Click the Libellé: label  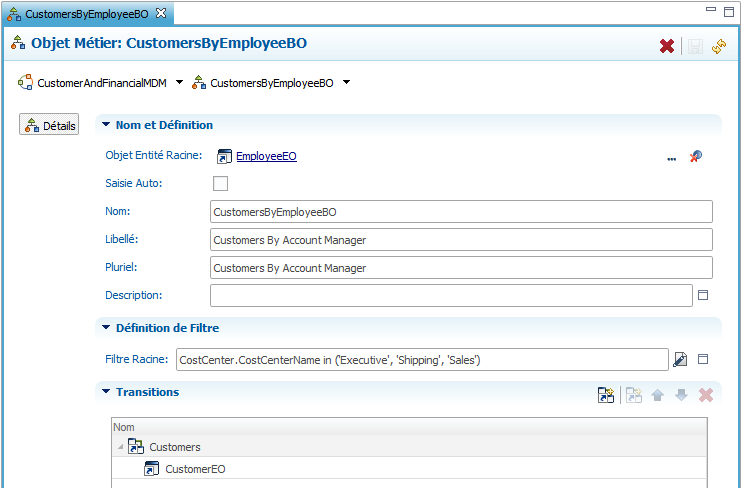[122, 239]
